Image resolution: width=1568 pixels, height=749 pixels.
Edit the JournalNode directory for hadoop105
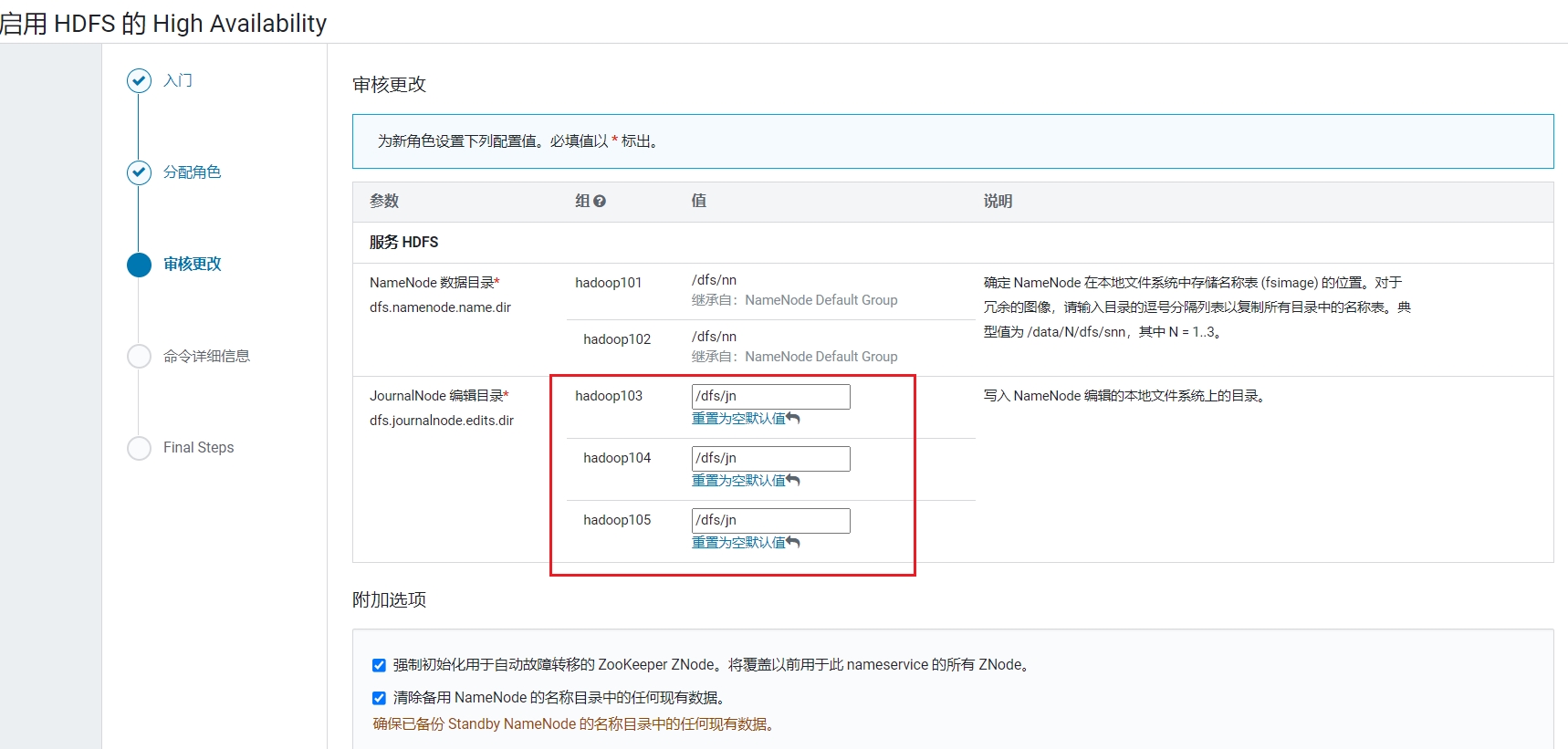[x=771, y=521]
